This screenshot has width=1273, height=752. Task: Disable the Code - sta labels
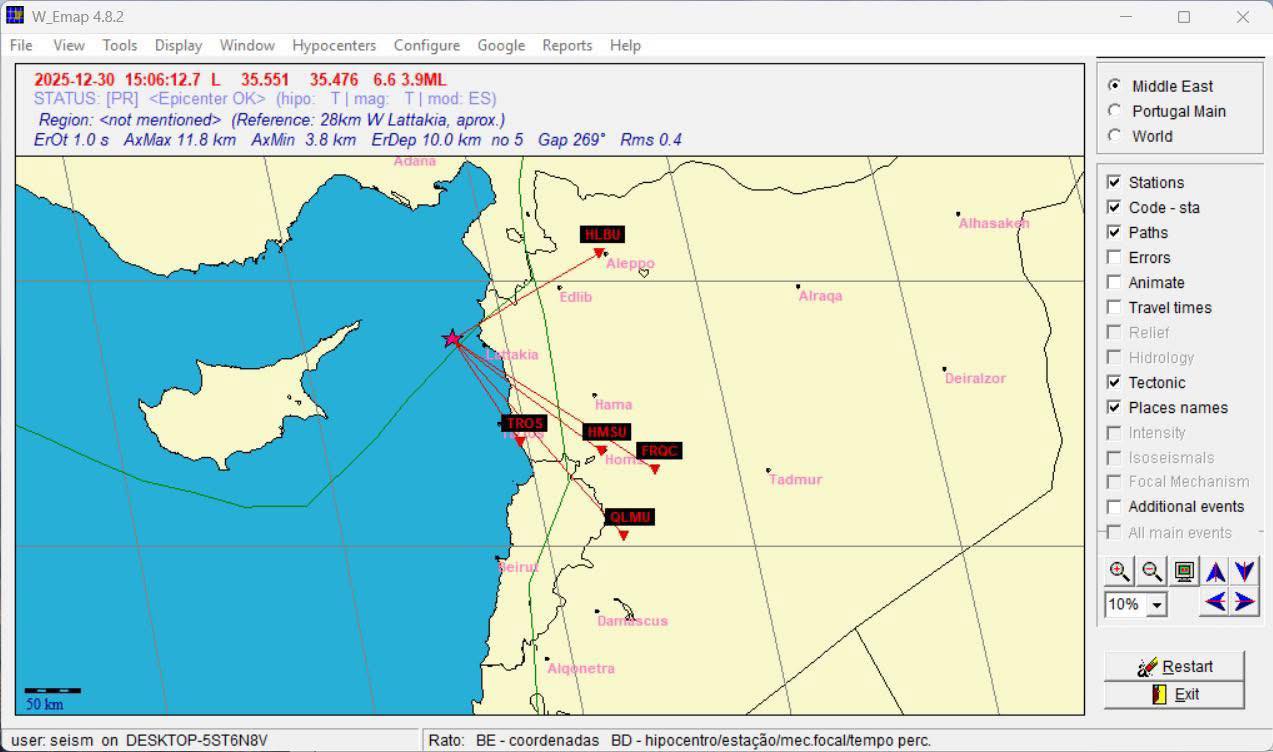(1114, 207)
